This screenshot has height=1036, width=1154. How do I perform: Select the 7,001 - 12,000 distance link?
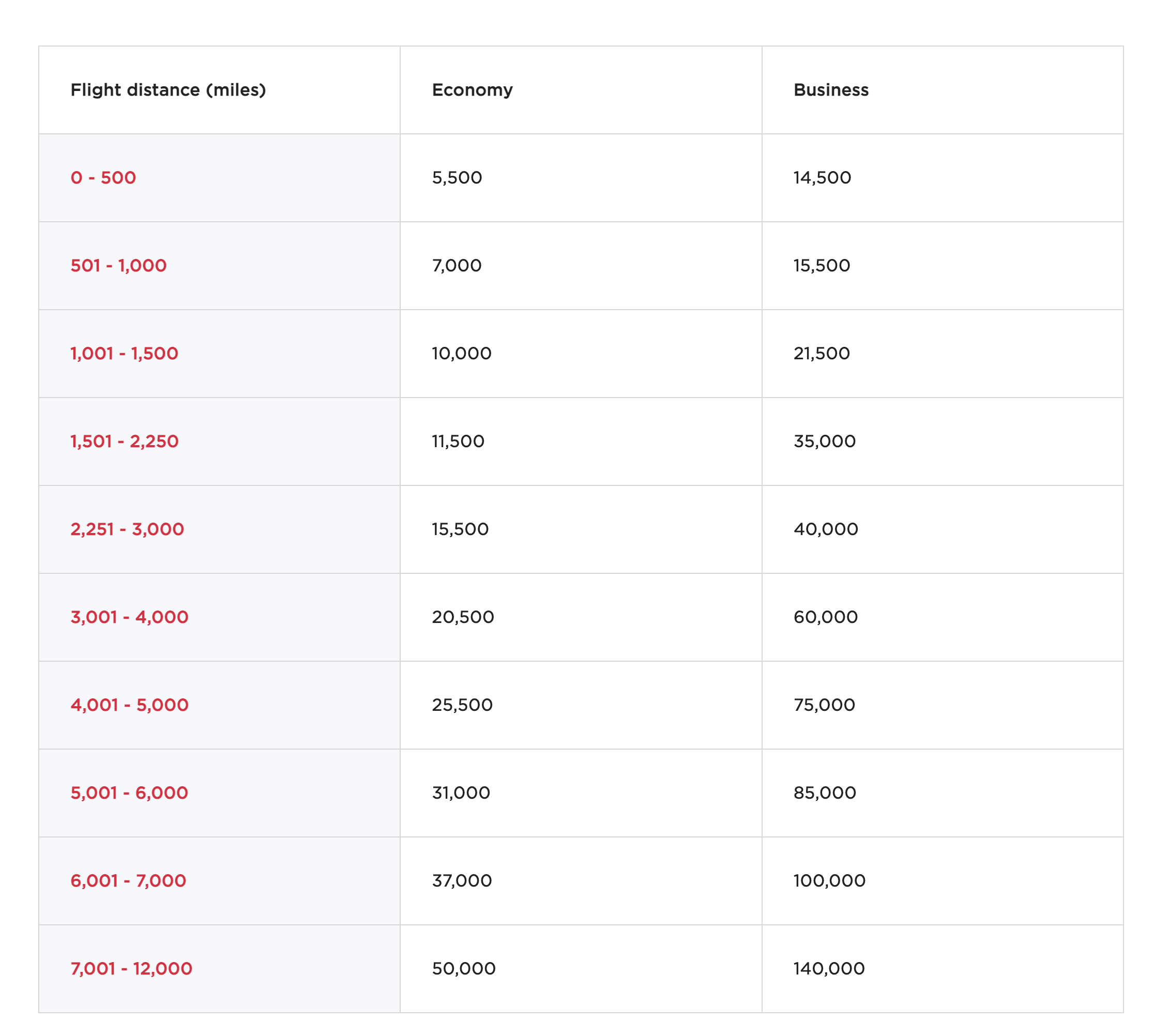131,969
